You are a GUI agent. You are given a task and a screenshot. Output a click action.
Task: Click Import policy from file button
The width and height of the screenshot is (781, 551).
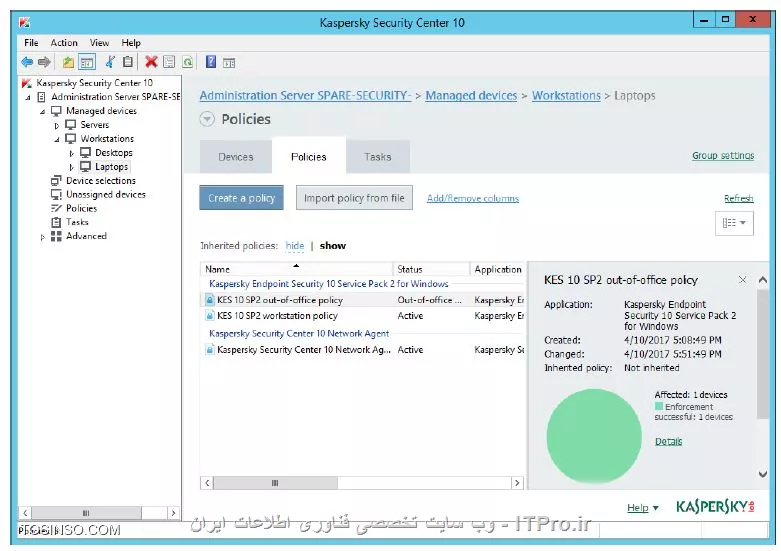click(354, 198)
